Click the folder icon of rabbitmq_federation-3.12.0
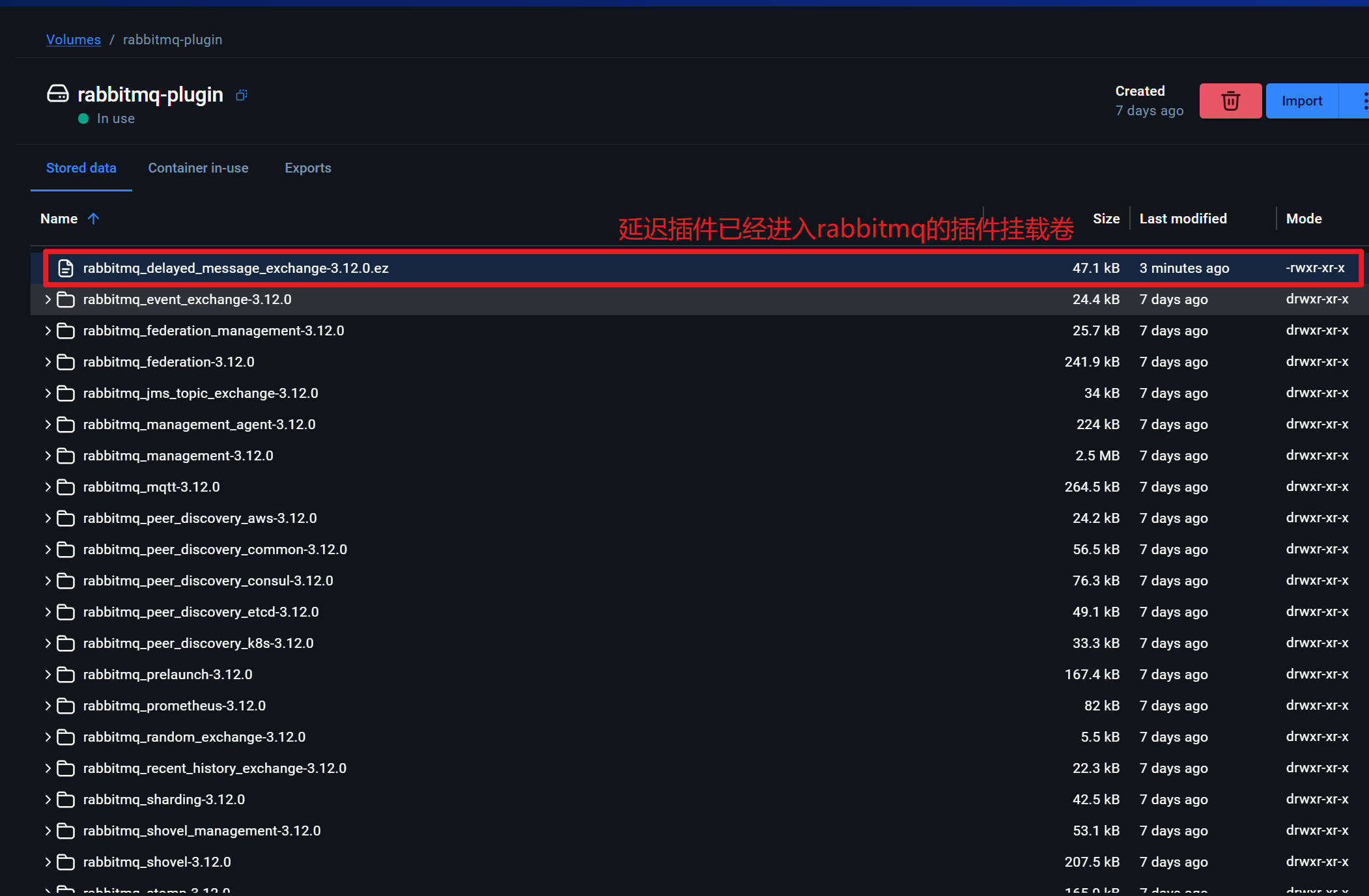This screenshot has width=1369, height=896. (66, 362)
